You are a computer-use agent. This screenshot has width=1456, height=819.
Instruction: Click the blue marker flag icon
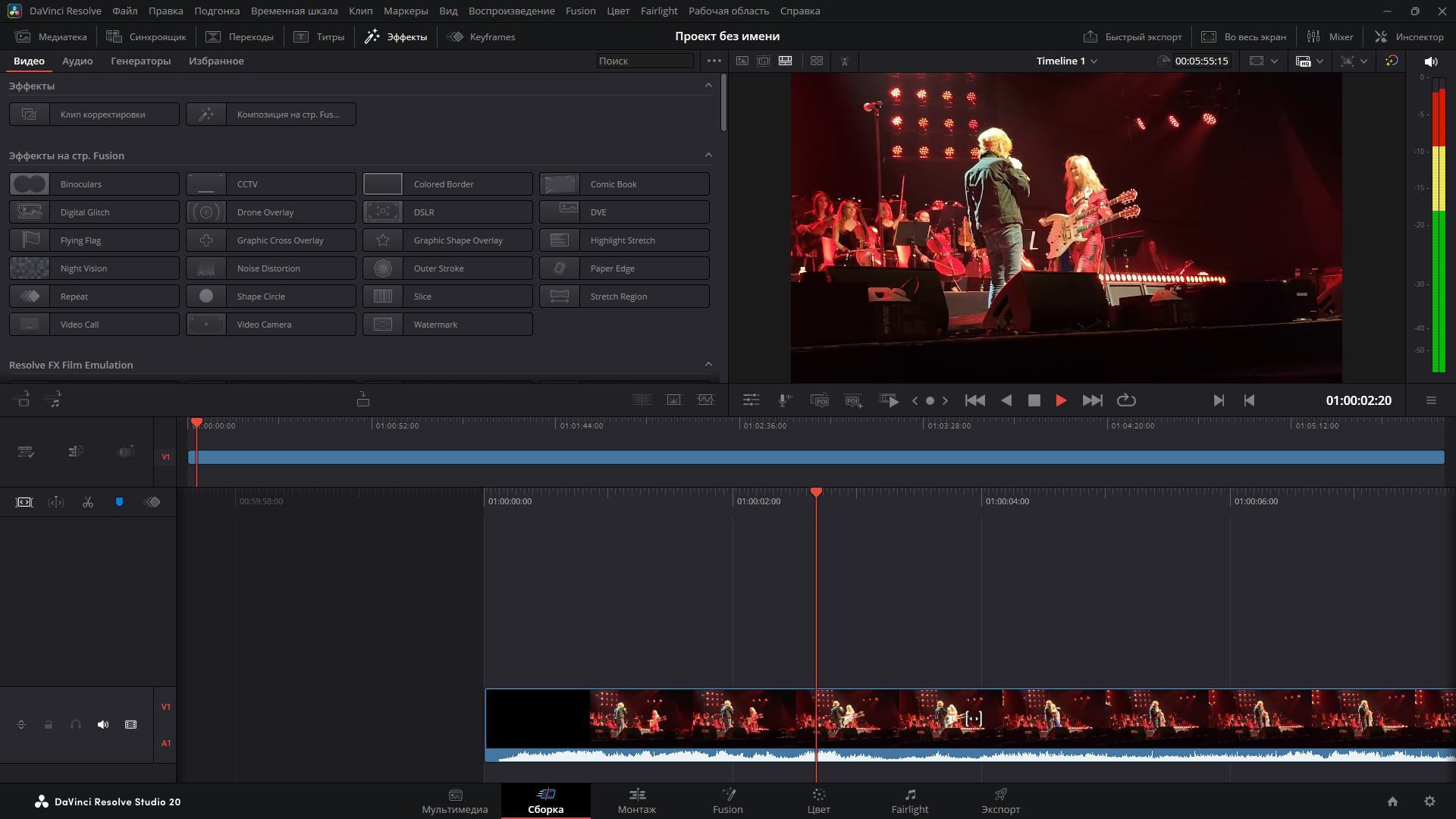coord(119,502)
